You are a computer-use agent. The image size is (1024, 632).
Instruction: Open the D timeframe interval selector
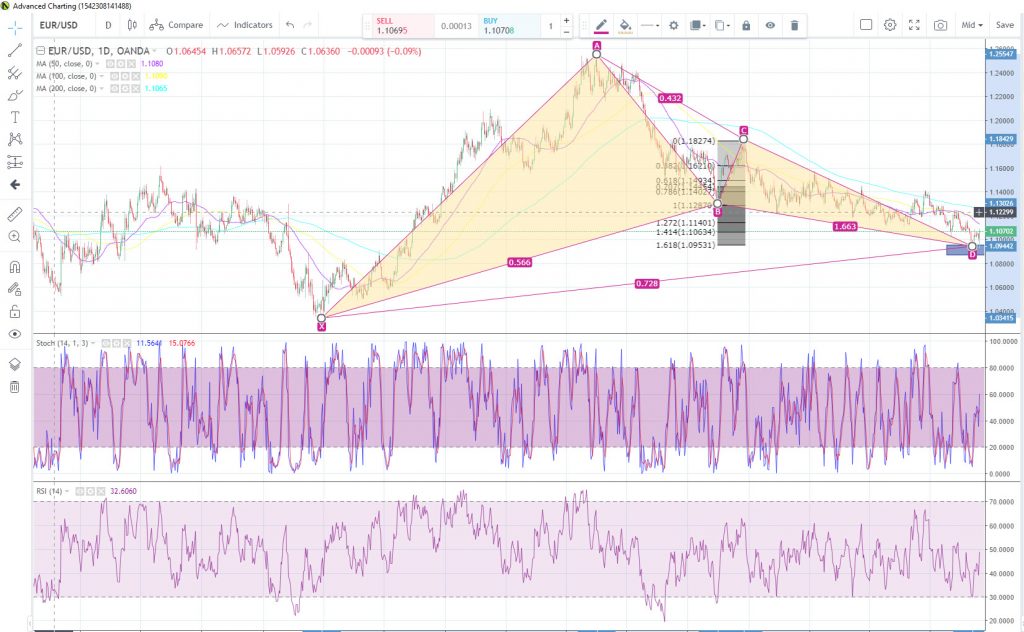(108, 25)
